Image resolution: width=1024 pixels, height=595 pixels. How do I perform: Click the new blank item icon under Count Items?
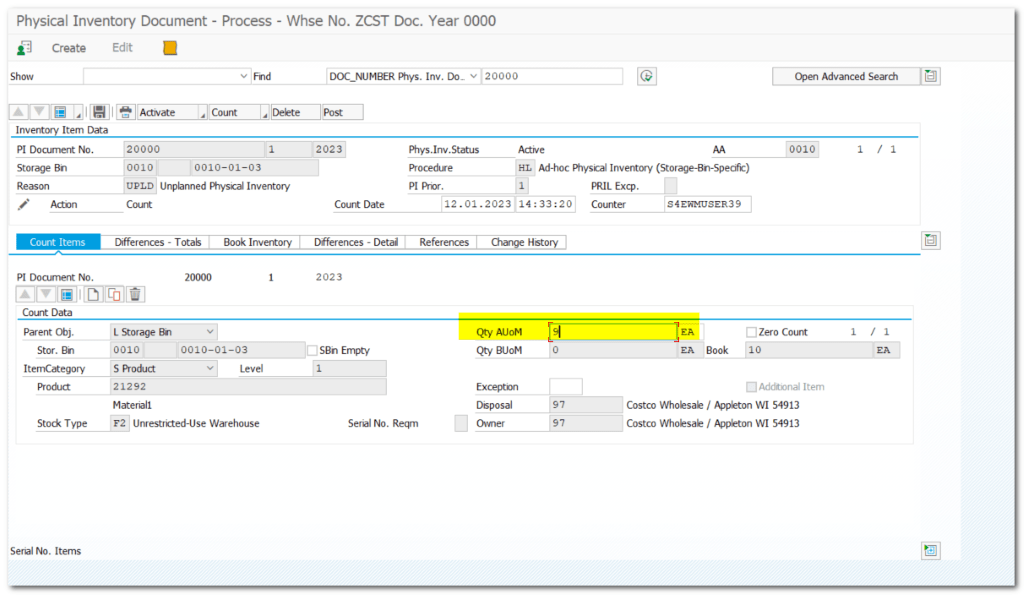pos(93,294)
